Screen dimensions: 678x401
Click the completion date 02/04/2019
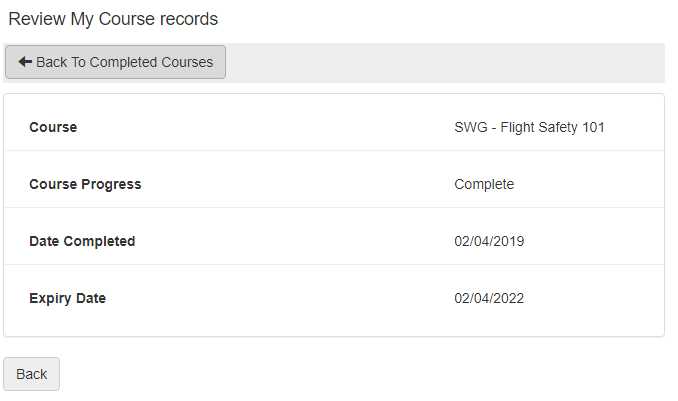coord(489,241)
